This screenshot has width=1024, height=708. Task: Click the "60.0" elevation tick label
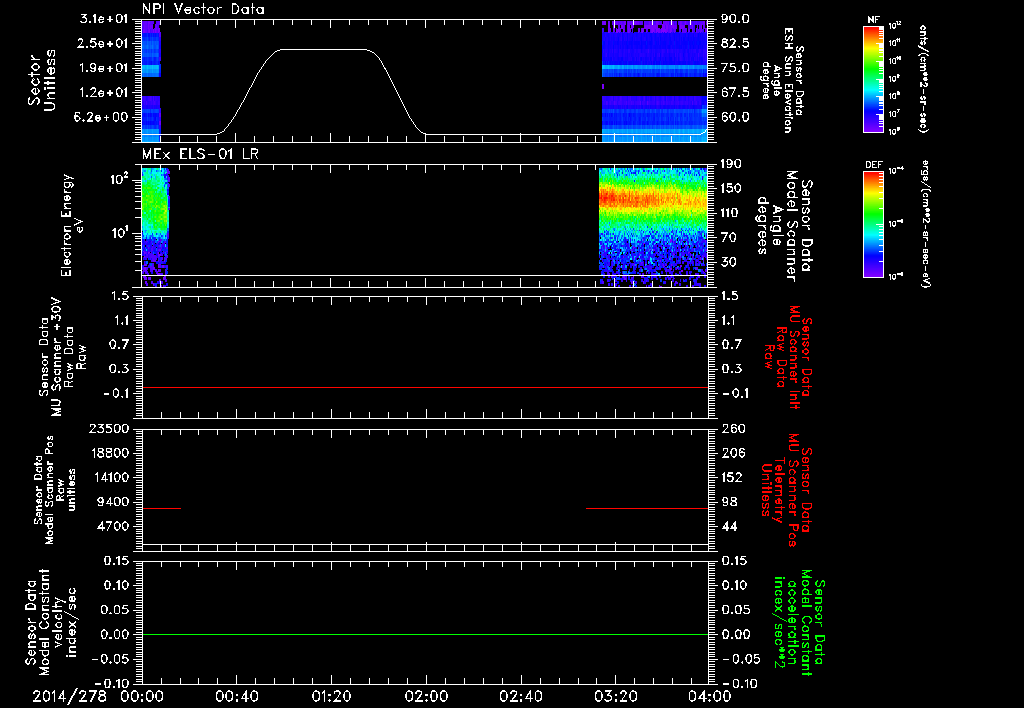tap(735, 117)
